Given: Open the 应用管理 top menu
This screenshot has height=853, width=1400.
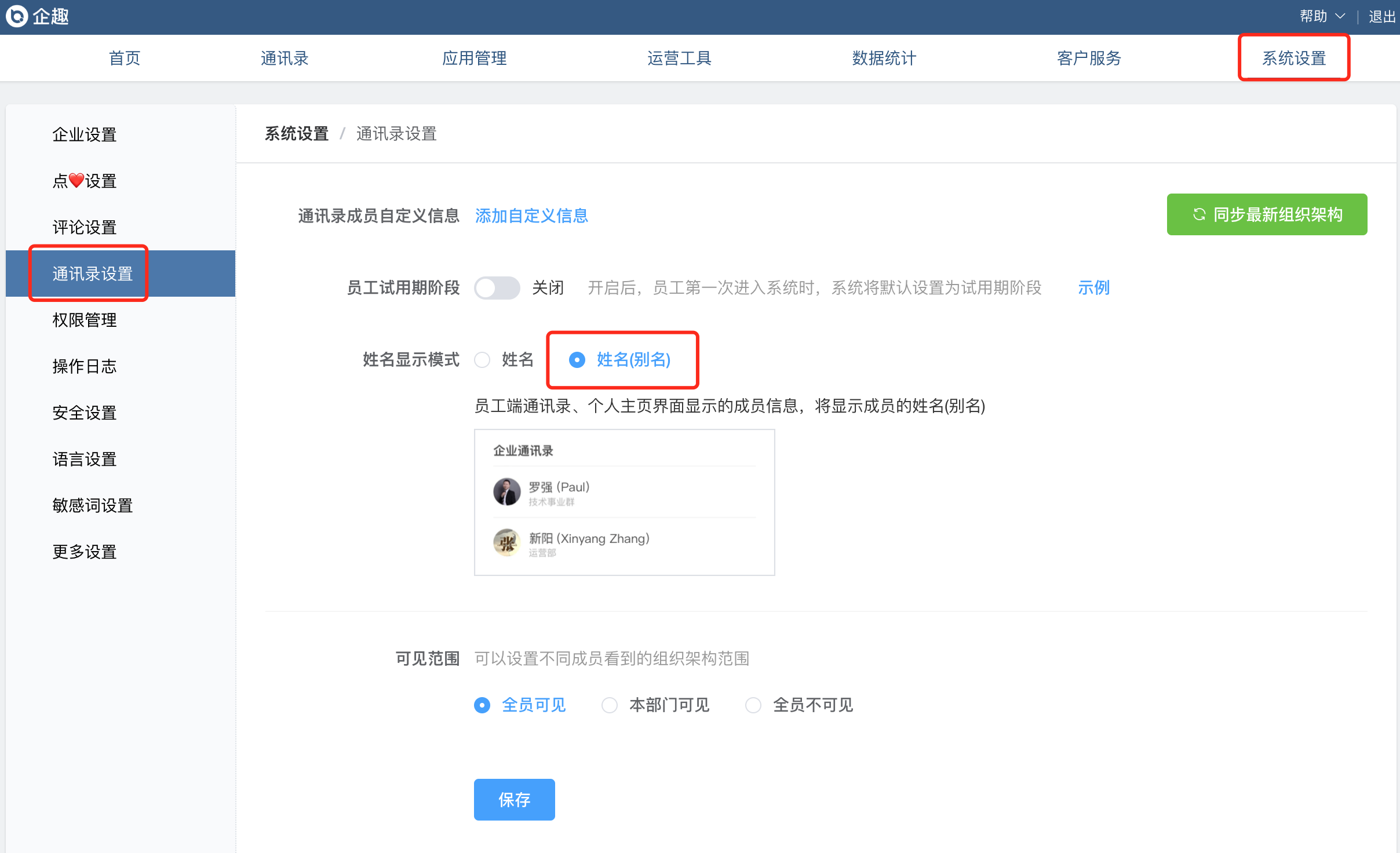Looking at the screenshot, I should coord(474,58).
